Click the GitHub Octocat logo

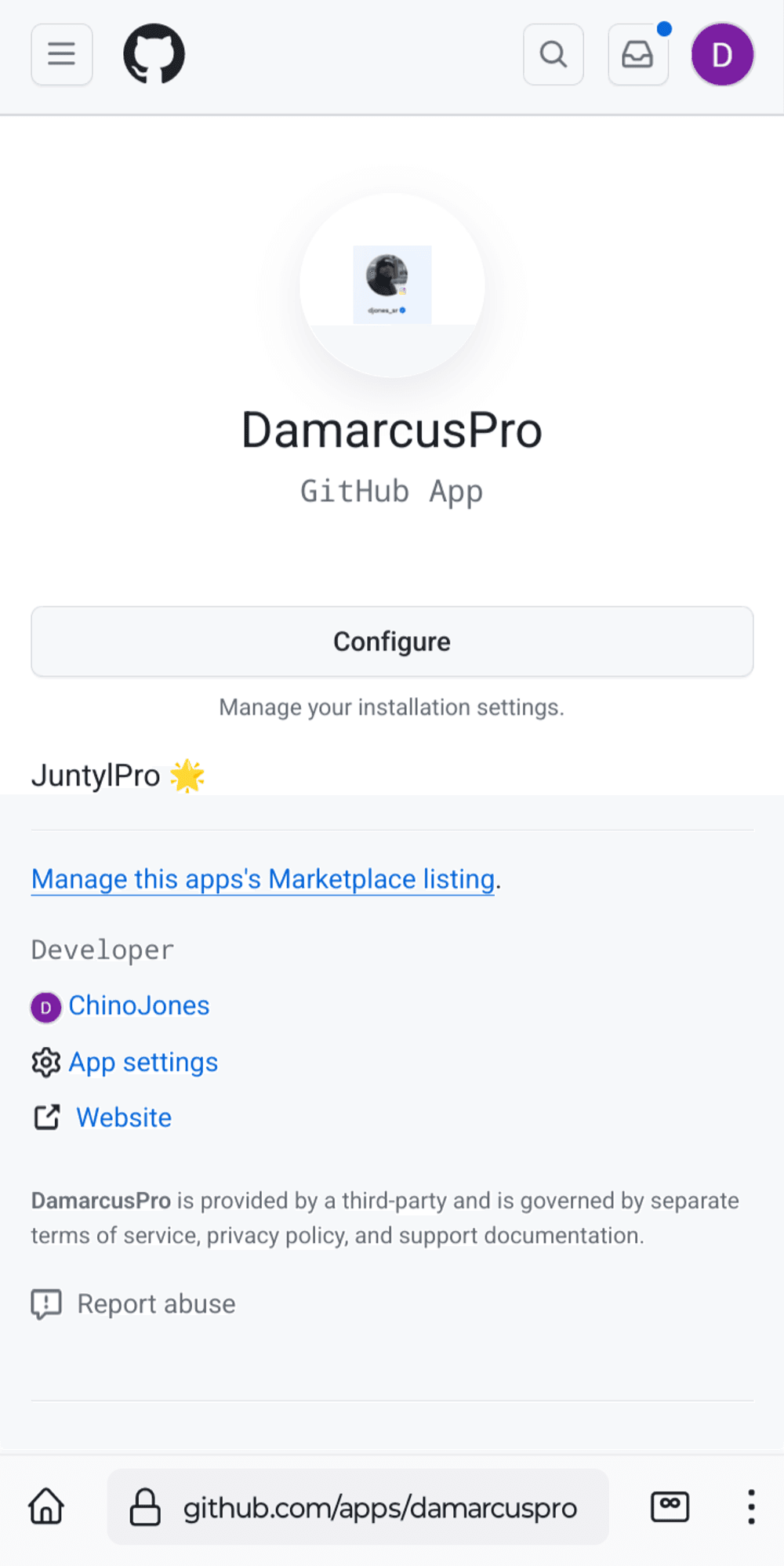click(x=154, y=54)
